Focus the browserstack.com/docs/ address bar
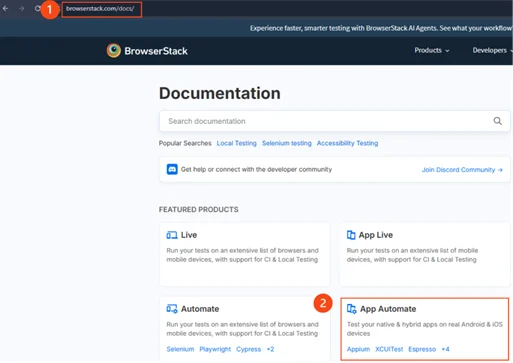This screenshot has height=363, width=513. [102, 9]
